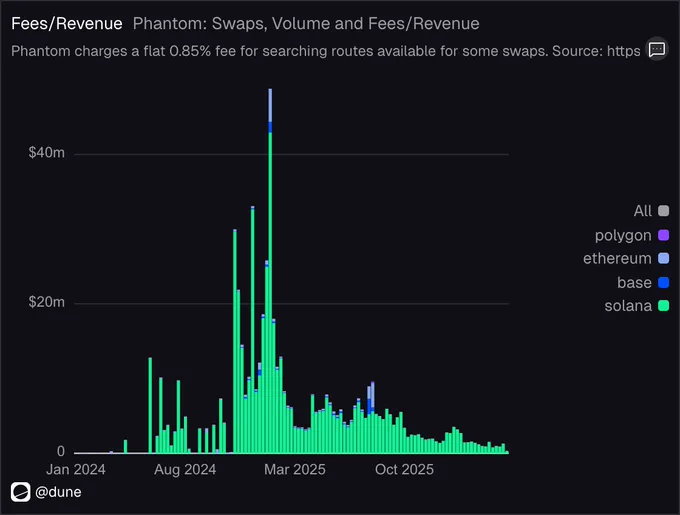The image size is (680, 515).
Task: Select the light-blue ethereum segment atop tallest bar
Action: coord(270,105)
